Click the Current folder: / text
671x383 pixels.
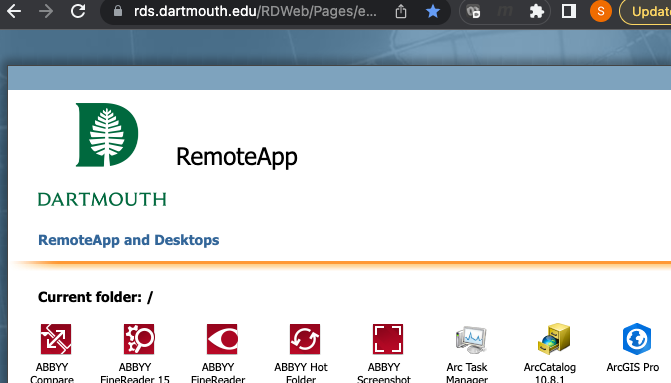95,297
